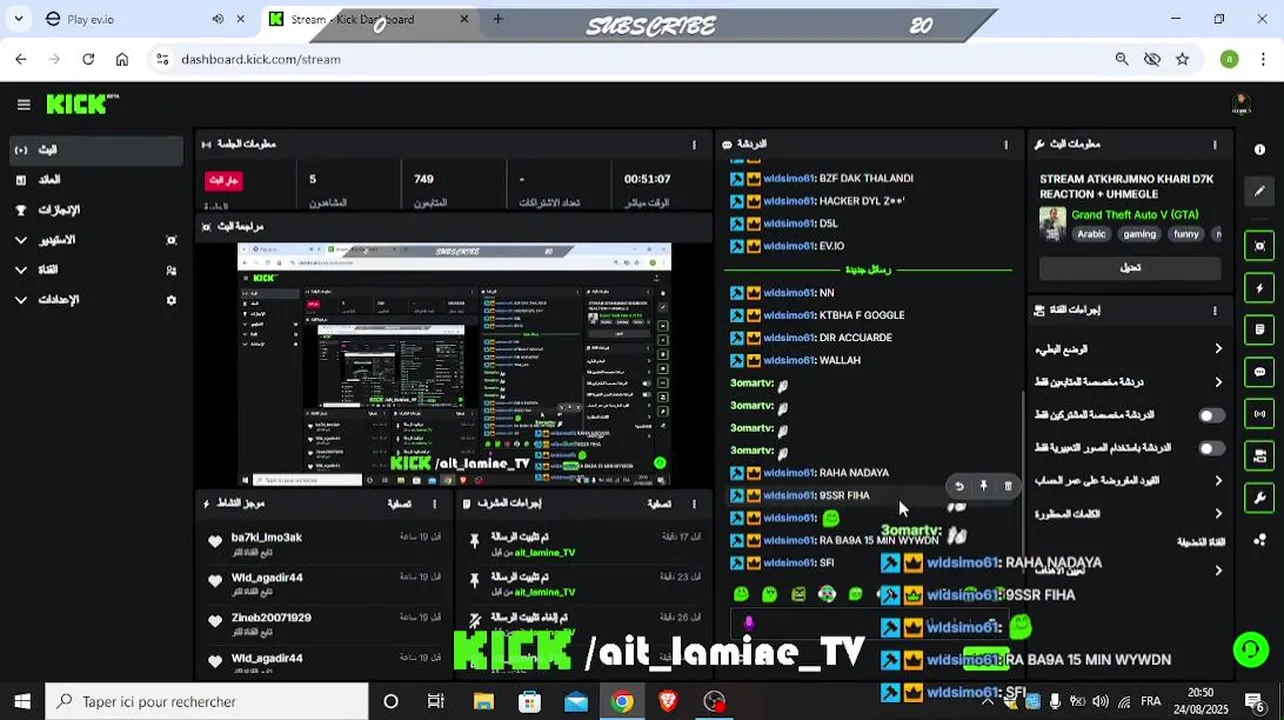This screenshot has height=720, width=1284.
Task: Expand the channel section chevron with people icon
Action: 21,270
